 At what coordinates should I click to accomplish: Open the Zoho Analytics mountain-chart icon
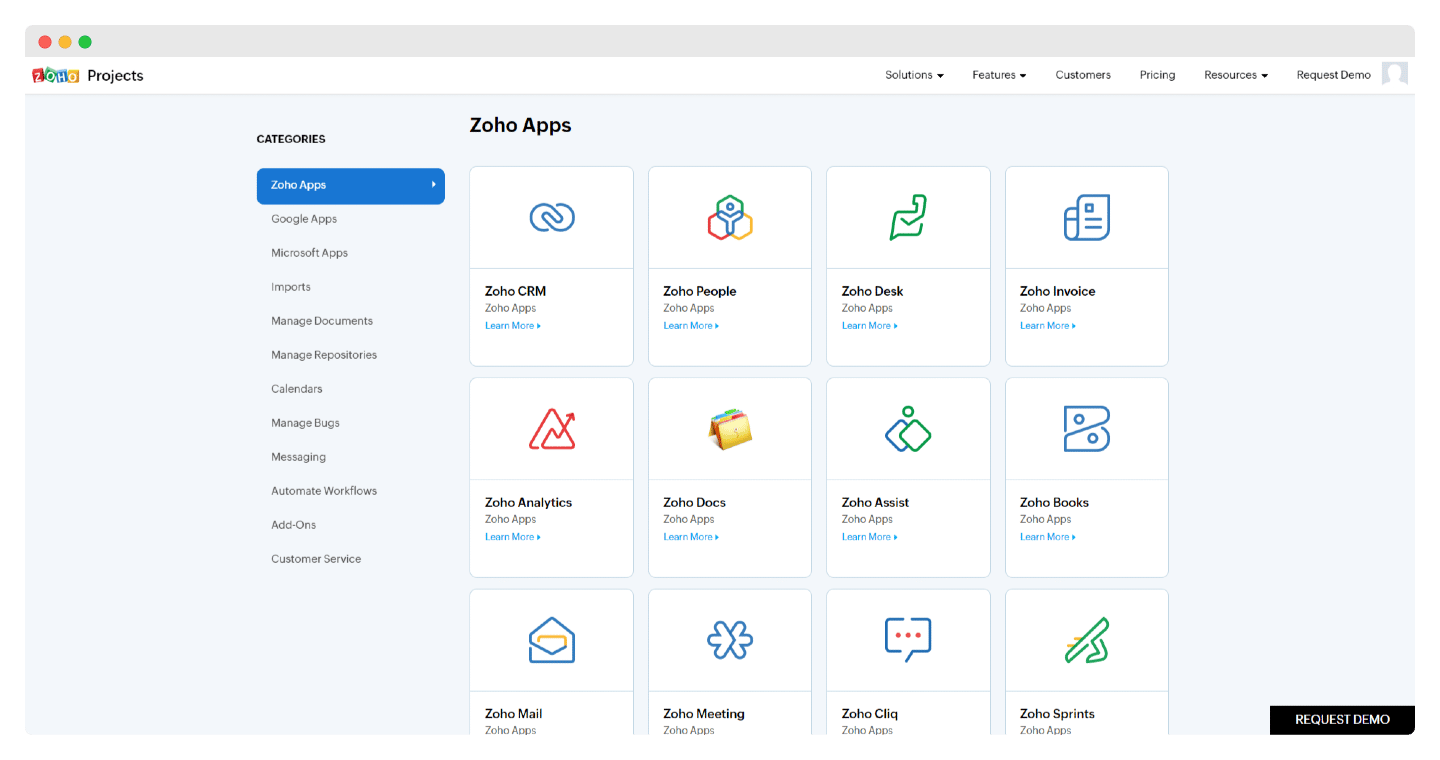coord(552,429)
